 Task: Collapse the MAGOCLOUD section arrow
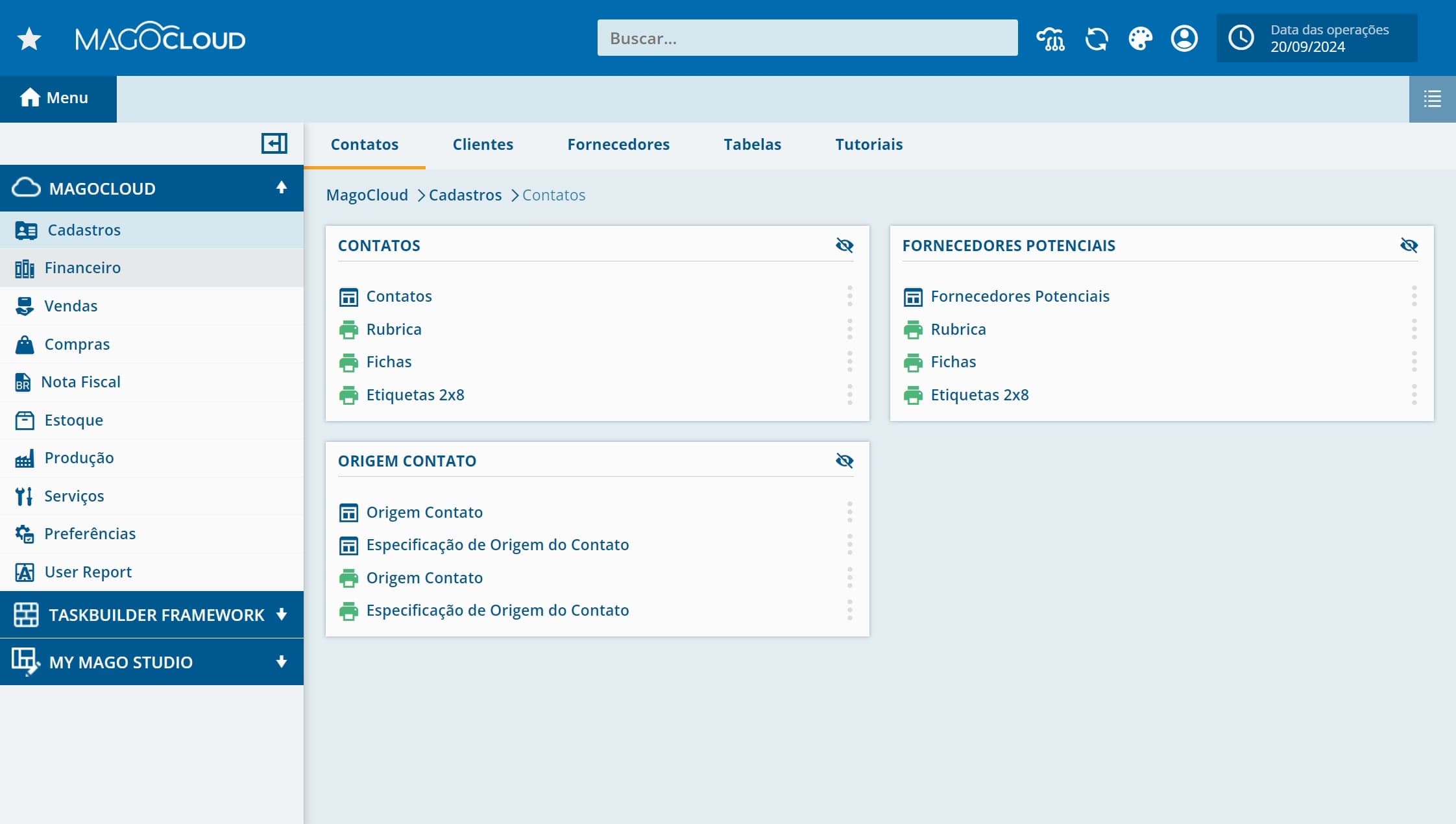[x=282, y=188]
